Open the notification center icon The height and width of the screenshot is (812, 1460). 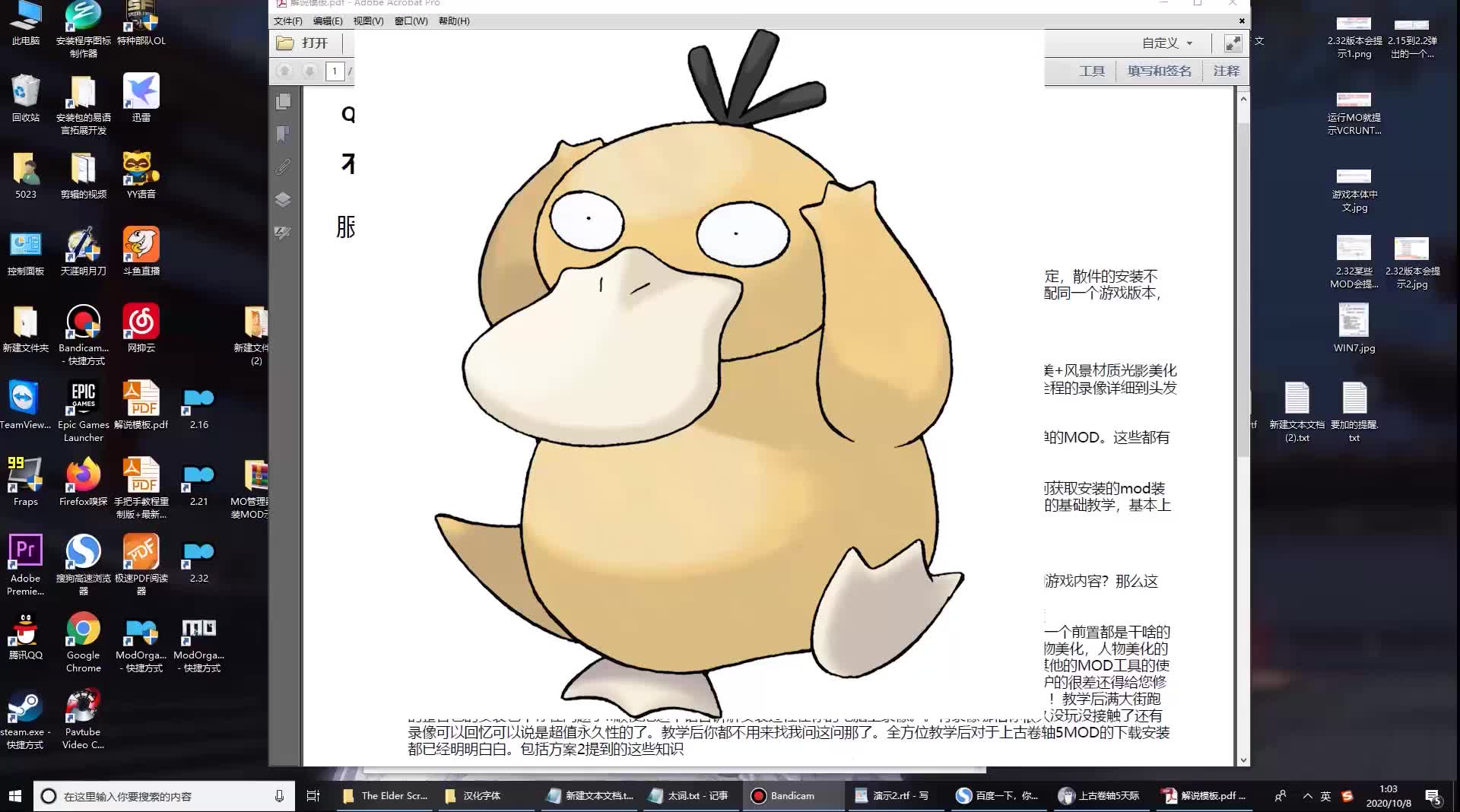click(1433, 797)
